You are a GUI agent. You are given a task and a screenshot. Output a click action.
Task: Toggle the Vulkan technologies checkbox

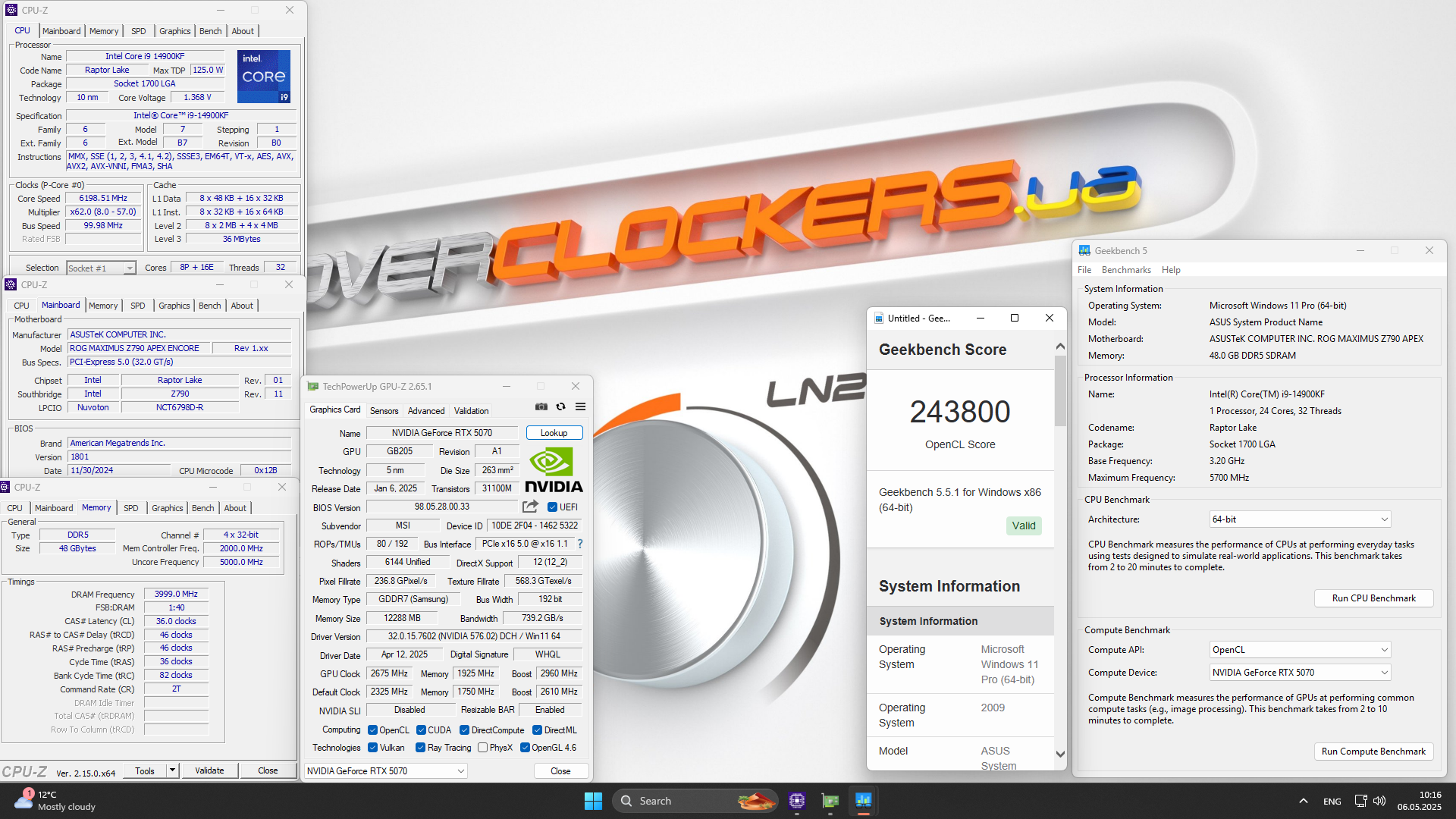pos(372,748)
